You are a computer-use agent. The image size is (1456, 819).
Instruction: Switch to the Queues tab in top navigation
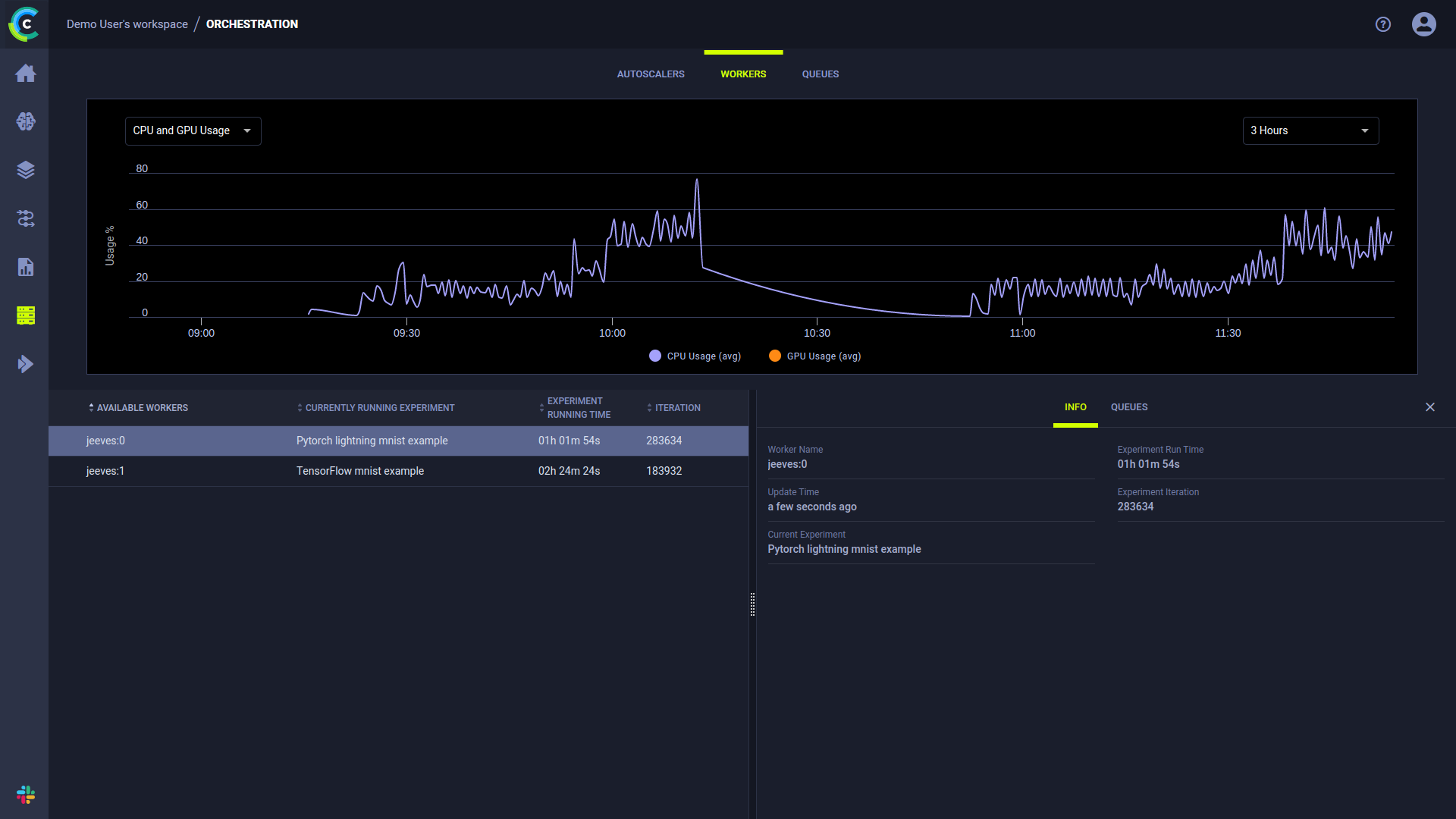click(820, 74)
